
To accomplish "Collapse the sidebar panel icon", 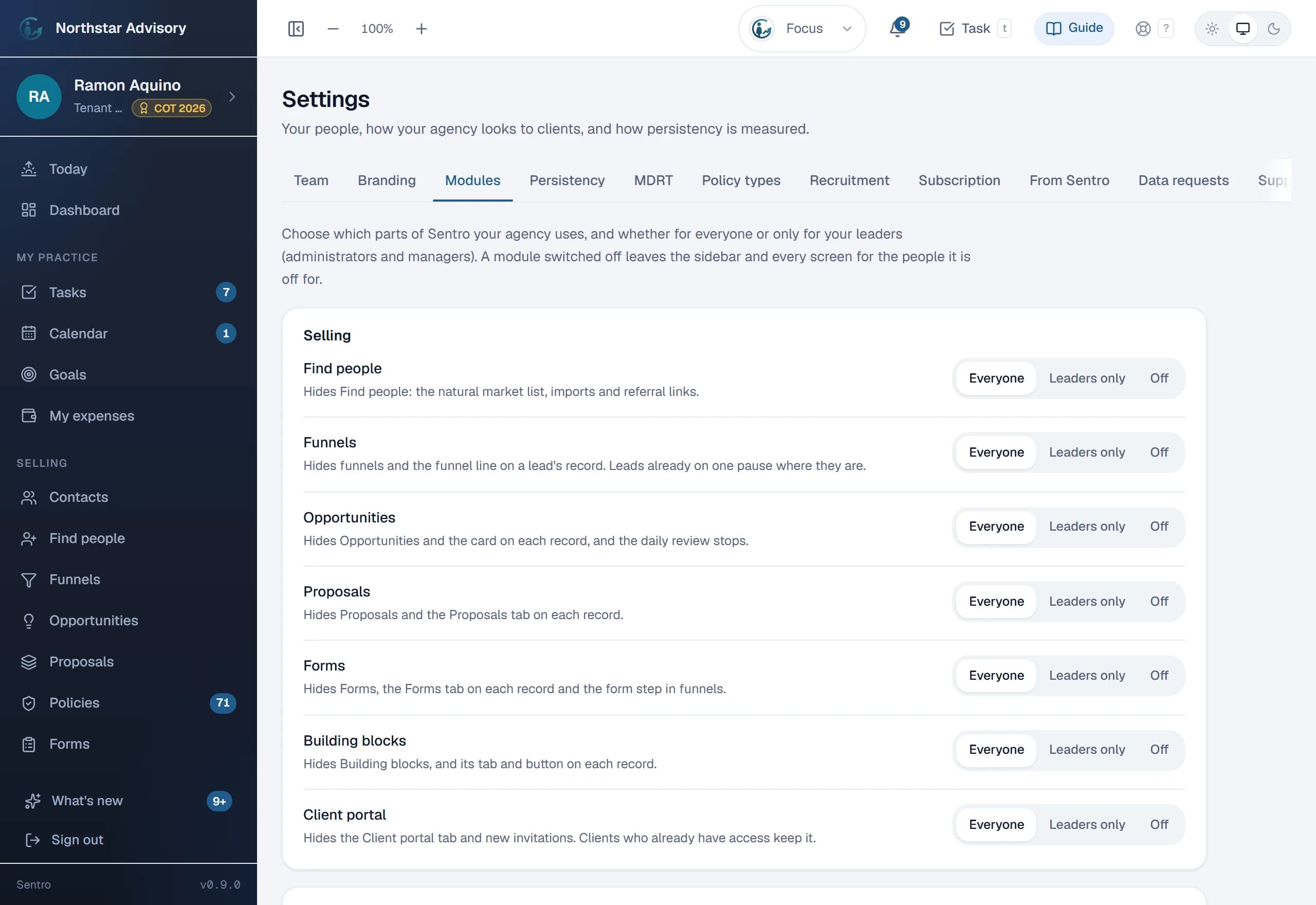I will point(296,28).
